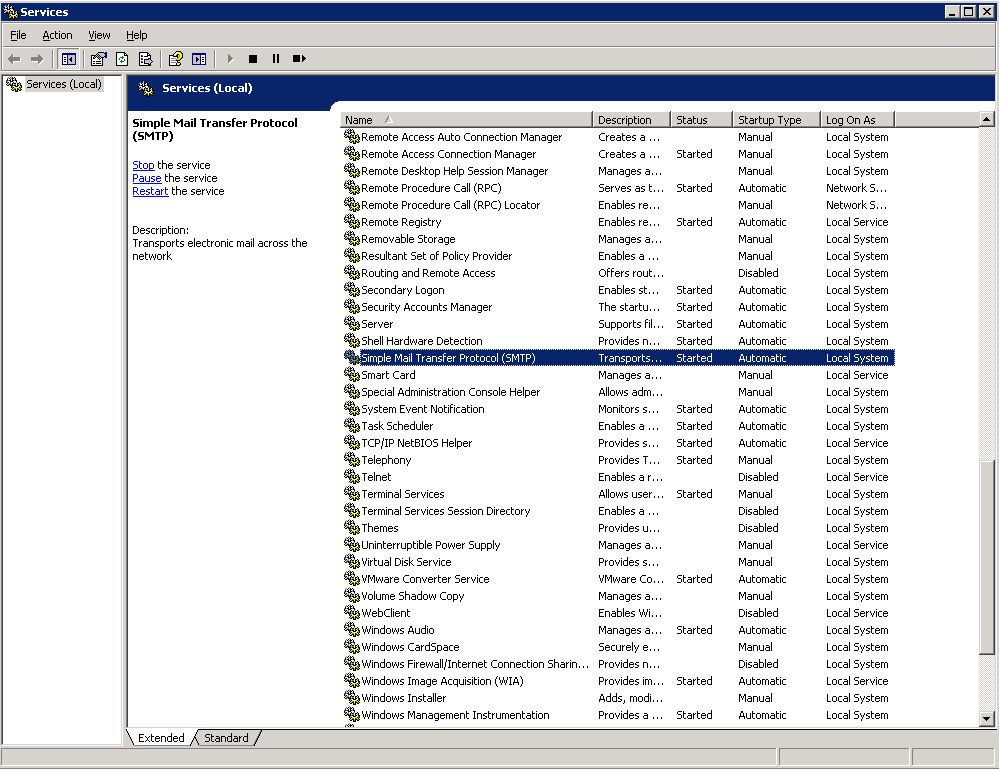This screenshot has height=769, width=999.
Task: Click the Show/Hide Action Pane toolbar icon
Action: pos(199,59)
